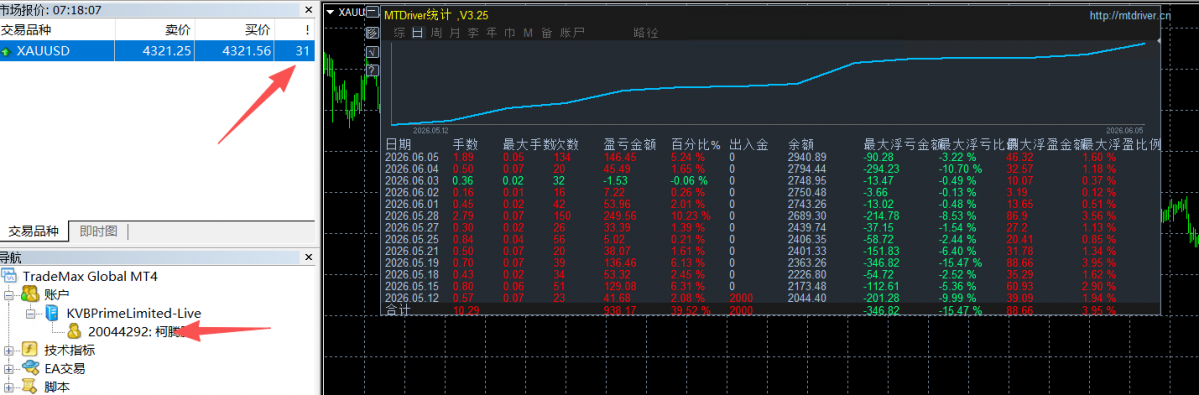This screenshot has height=395, width=1199.
Task: Select the XAUUSD symbol row
Action: pos(157,51)
